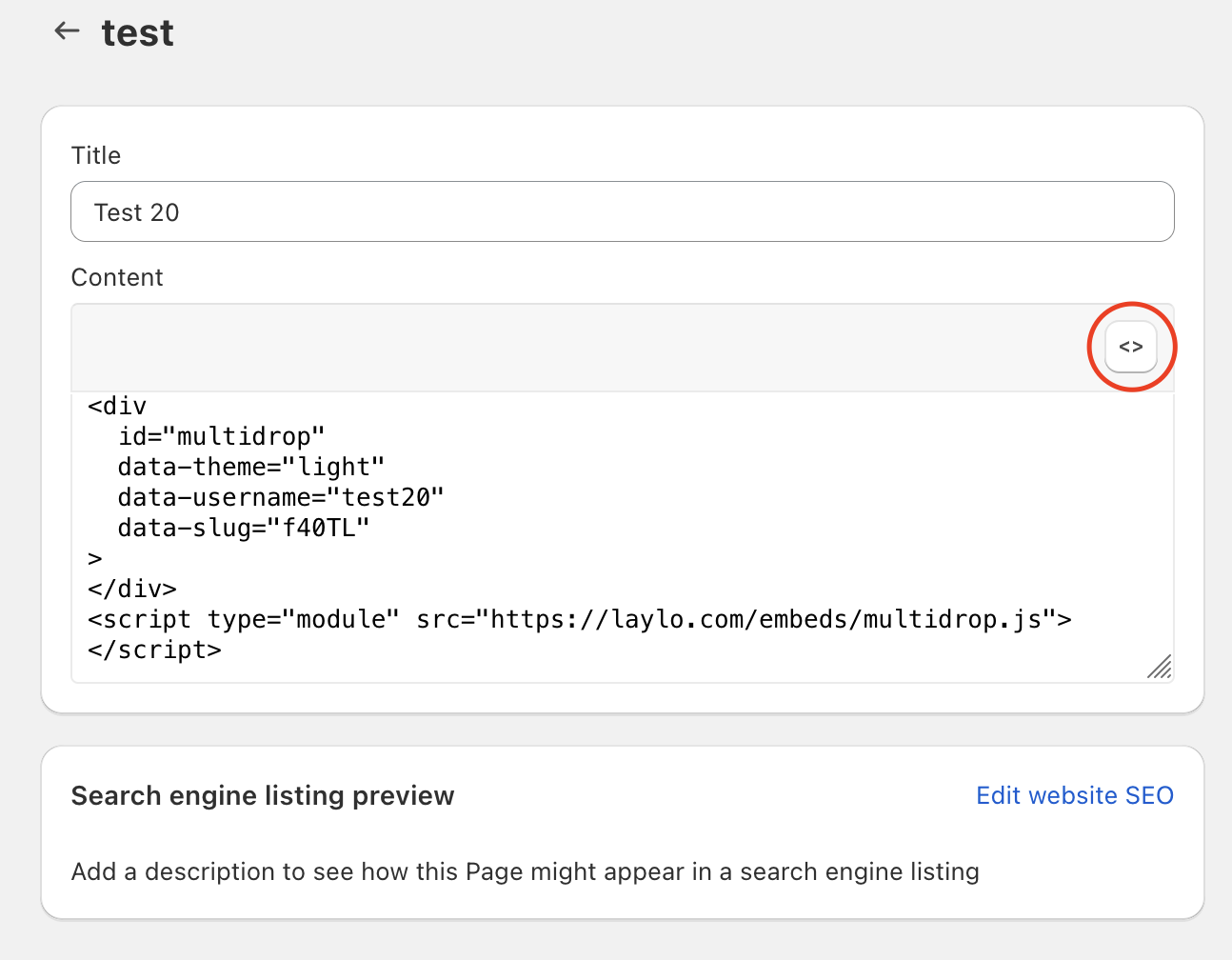Image resolution: width=1232 pixels, height=960 pixels.
Task: Place cursor on the opening <div line
Action: pyautogui.click(x=118, y=407)
